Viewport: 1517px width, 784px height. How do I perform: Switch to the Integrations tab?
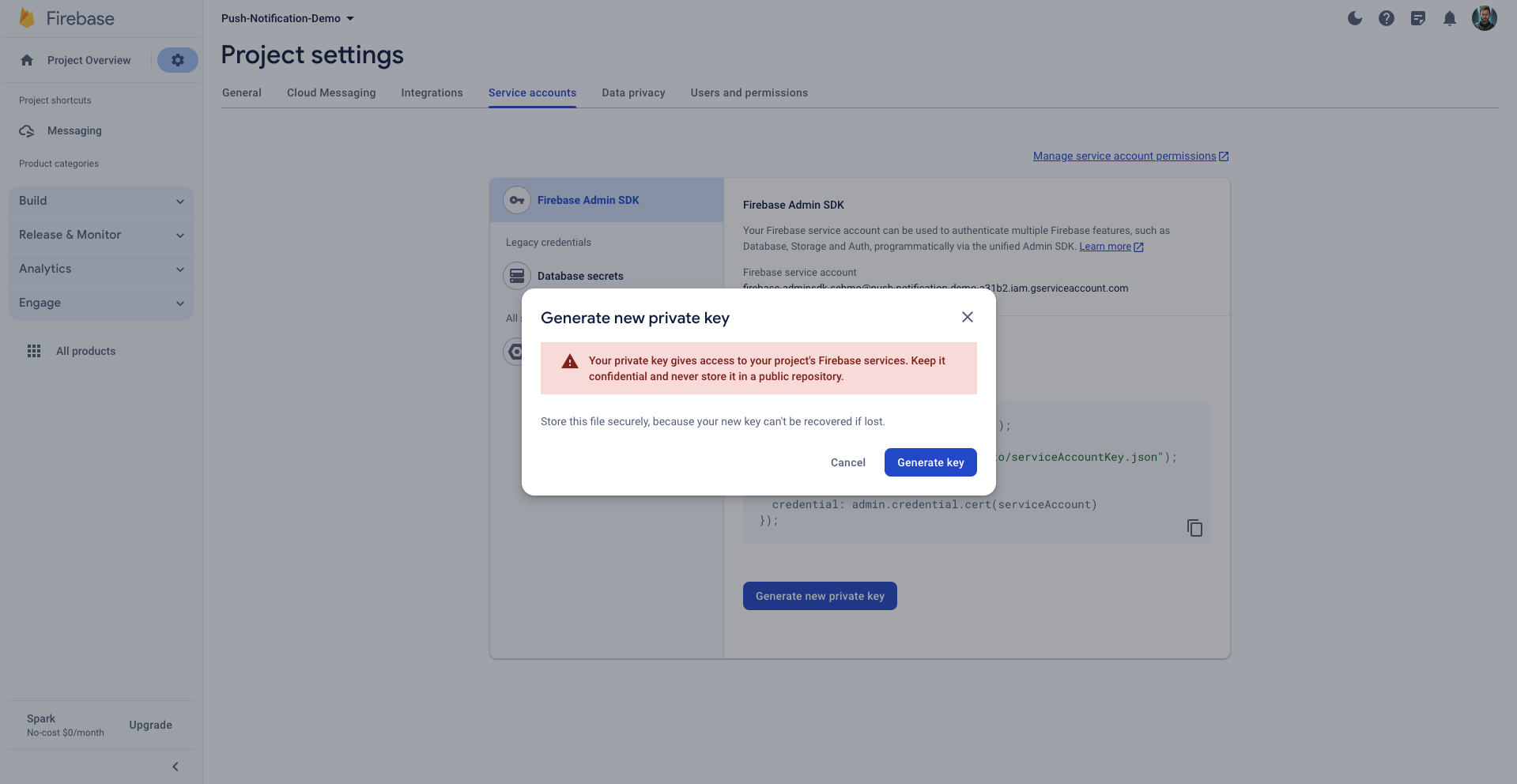[x=432, y=92]
